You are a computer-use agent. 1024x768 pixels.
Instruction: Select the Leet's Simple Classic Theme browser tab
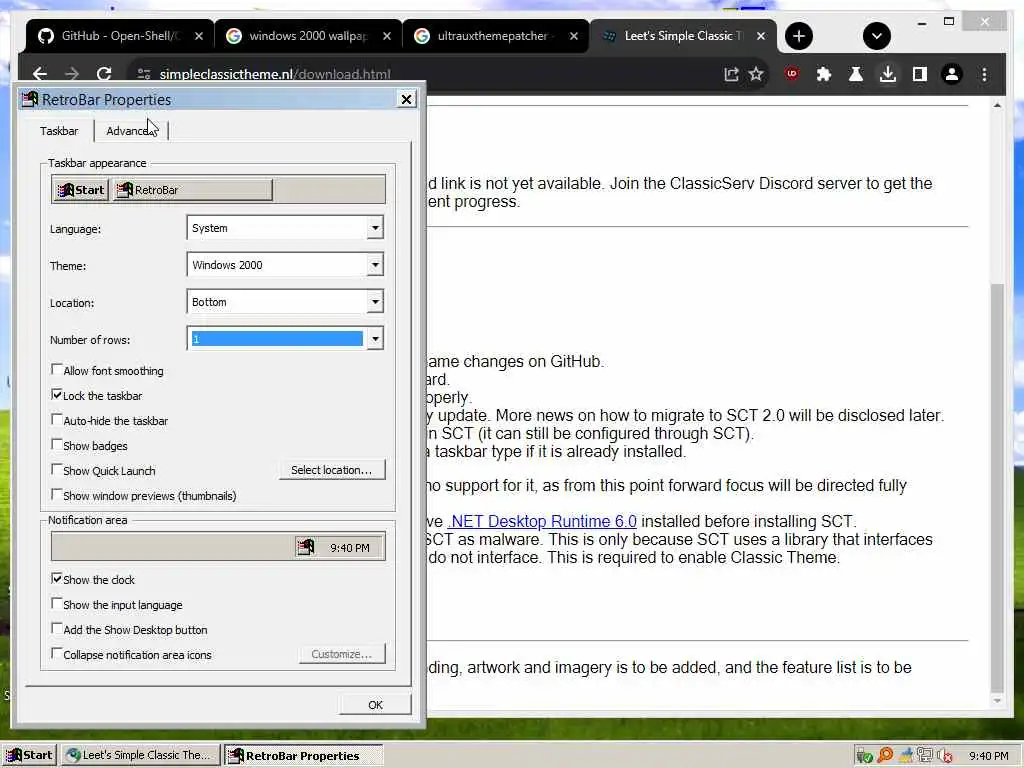tap(683, 36)
